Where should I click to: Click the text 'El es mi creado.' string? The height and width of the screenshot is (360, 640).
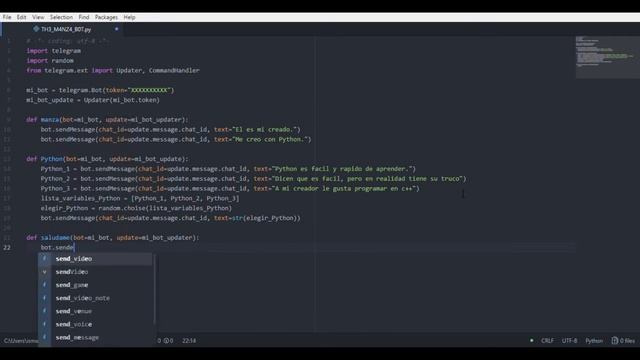pyautogui.click(x=264, y=129)
